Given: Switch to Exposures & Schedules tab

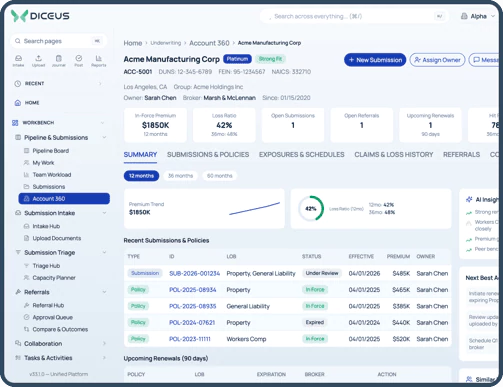Looking at the screenshot, I should (302, 155).
